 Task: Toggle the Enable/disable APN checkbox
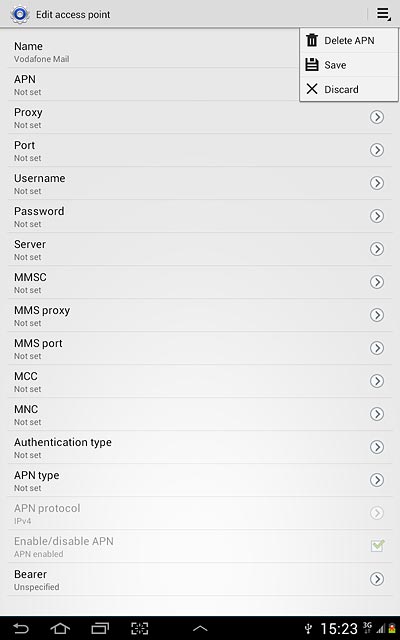(378, 546)
